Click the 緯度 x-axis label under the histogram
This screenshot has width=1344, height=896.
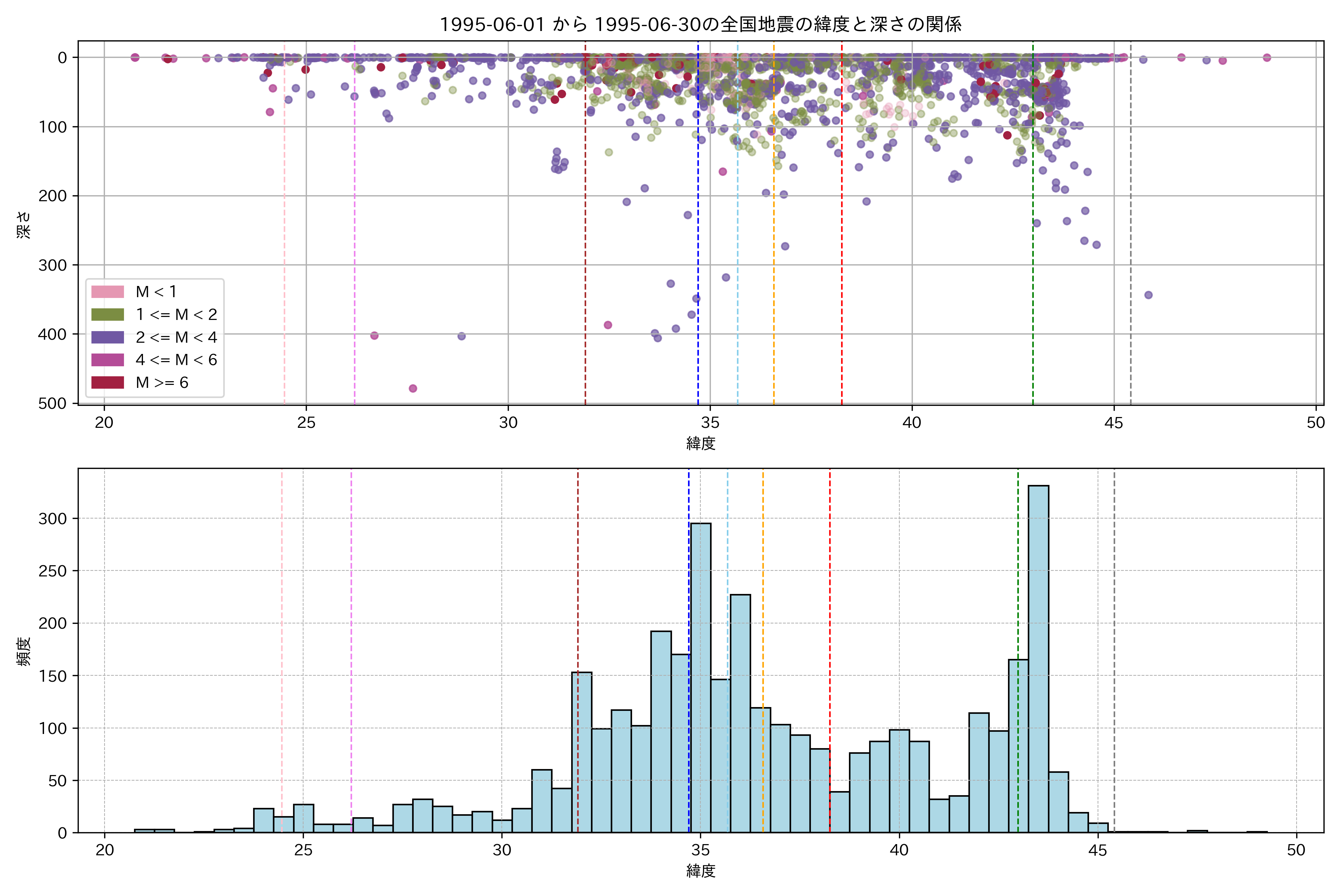(701, 870)
